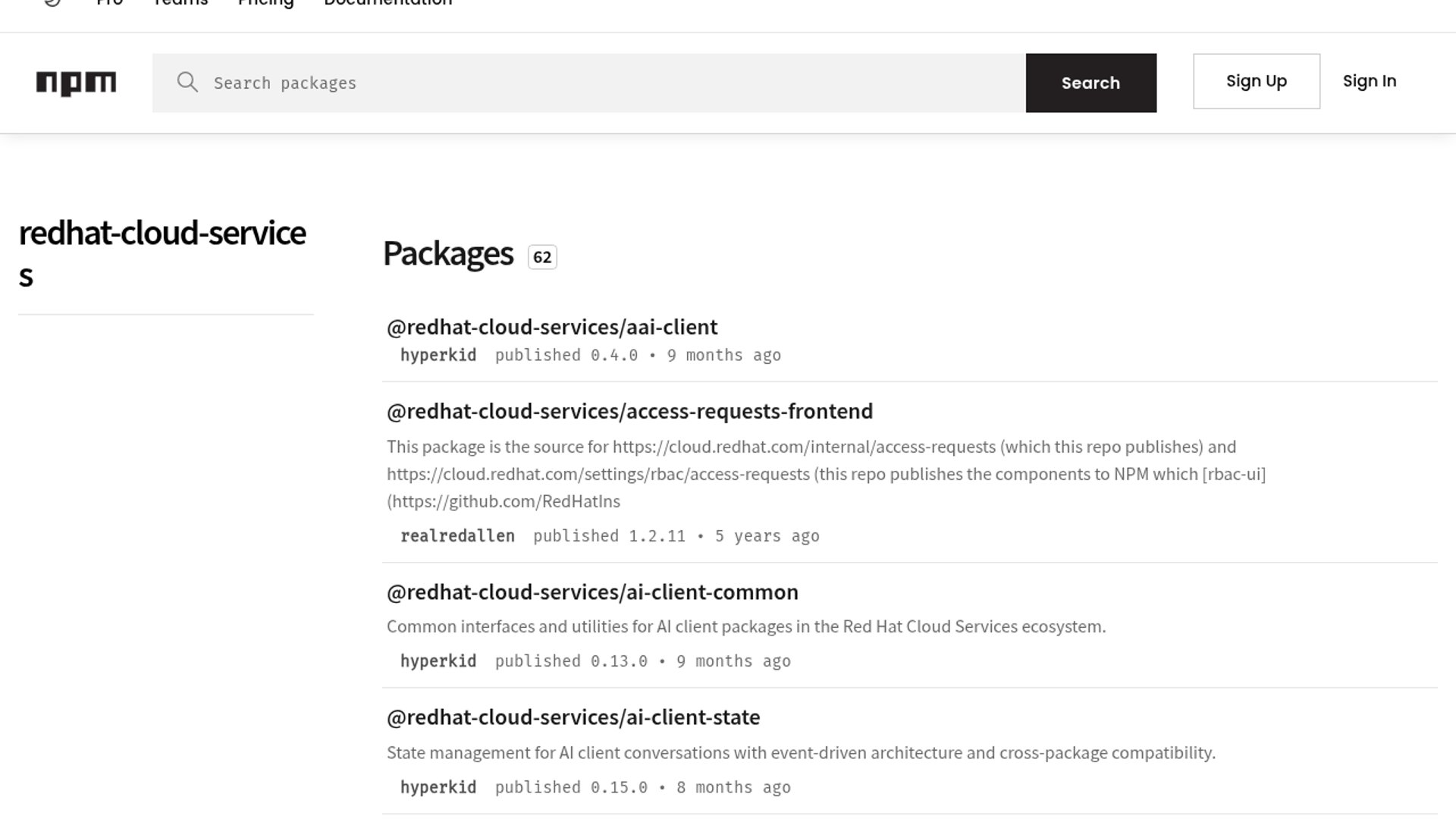Image resolution: width=1456 pixels, height=819 pixels.
Task: Click the magnifying glass search icon
Action: click(x=187, y=83)
